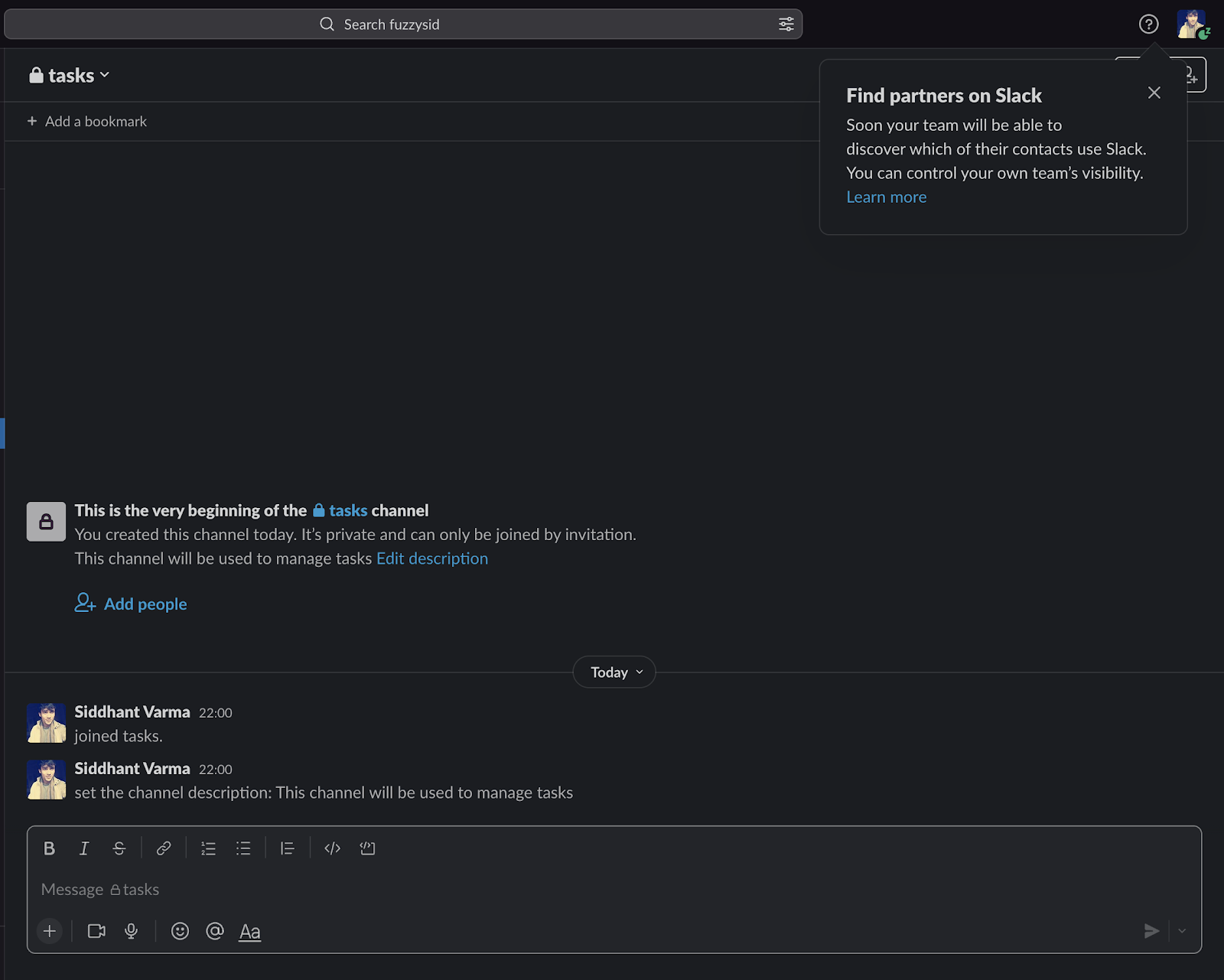Viewport: 1224px width, 980px height.
Task: Apply blockquote formatting
Action: click(x=288, y=848)
